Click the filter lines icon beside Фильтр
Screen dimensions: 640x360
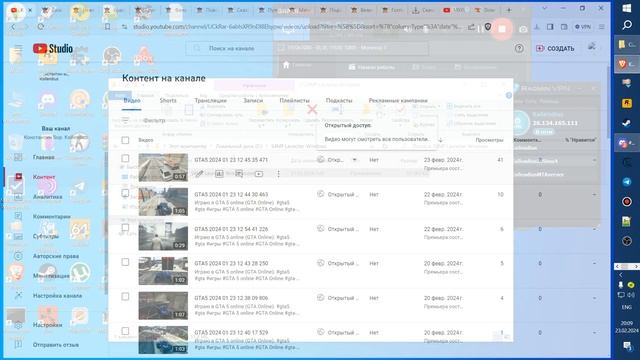(x=125, y=120)
